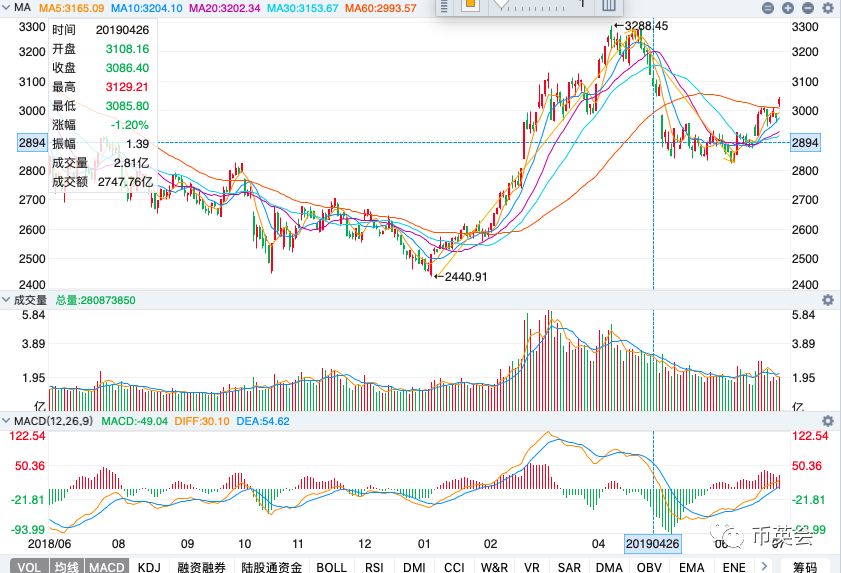
Task: Toggle the 均线 indicator button
Action: pos(67,567)
